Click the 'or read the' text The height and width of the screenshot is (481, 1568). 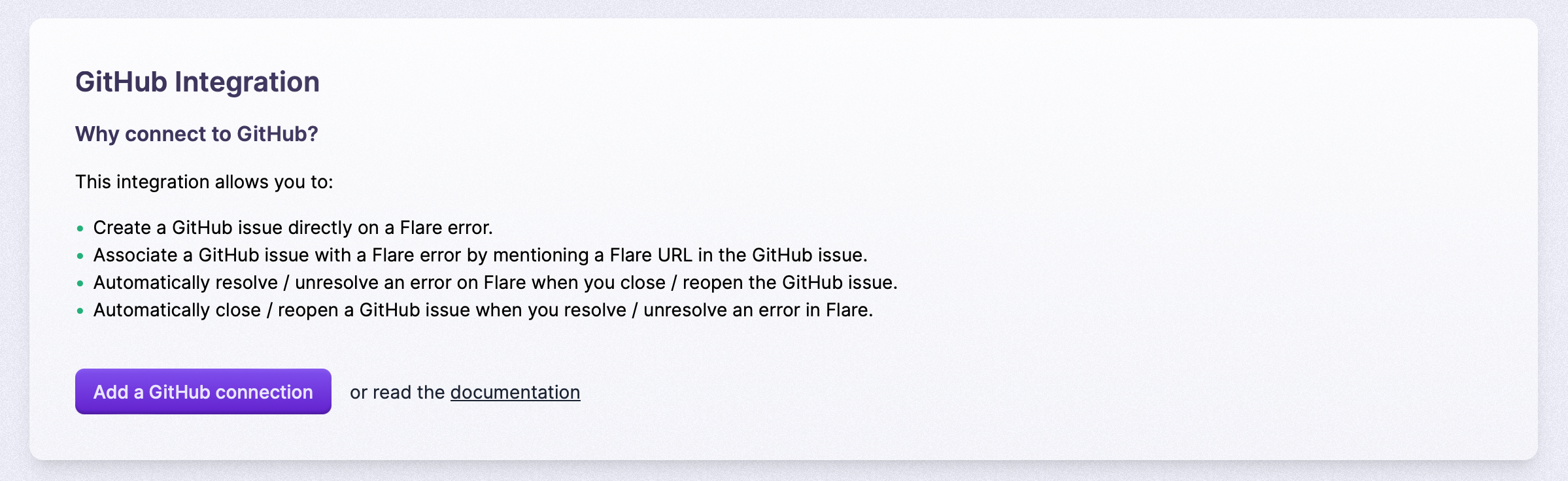[397, 392]
